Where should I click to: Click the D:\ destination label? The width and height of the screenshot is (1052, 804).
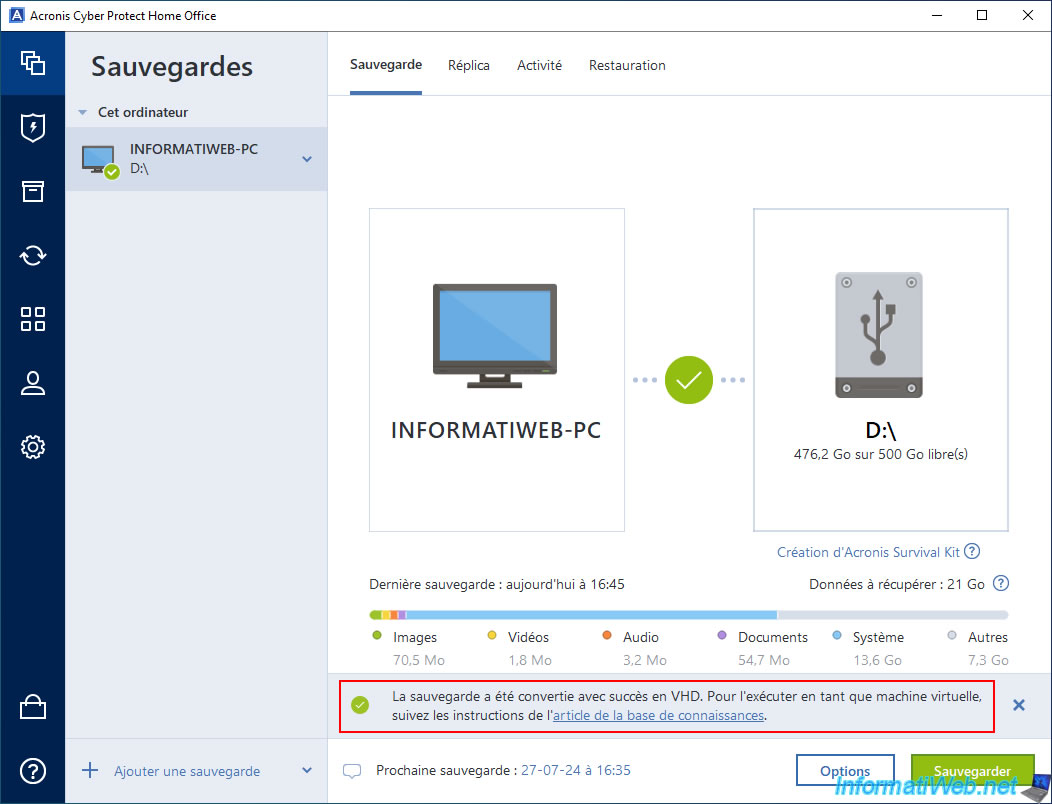coord(881,430)
